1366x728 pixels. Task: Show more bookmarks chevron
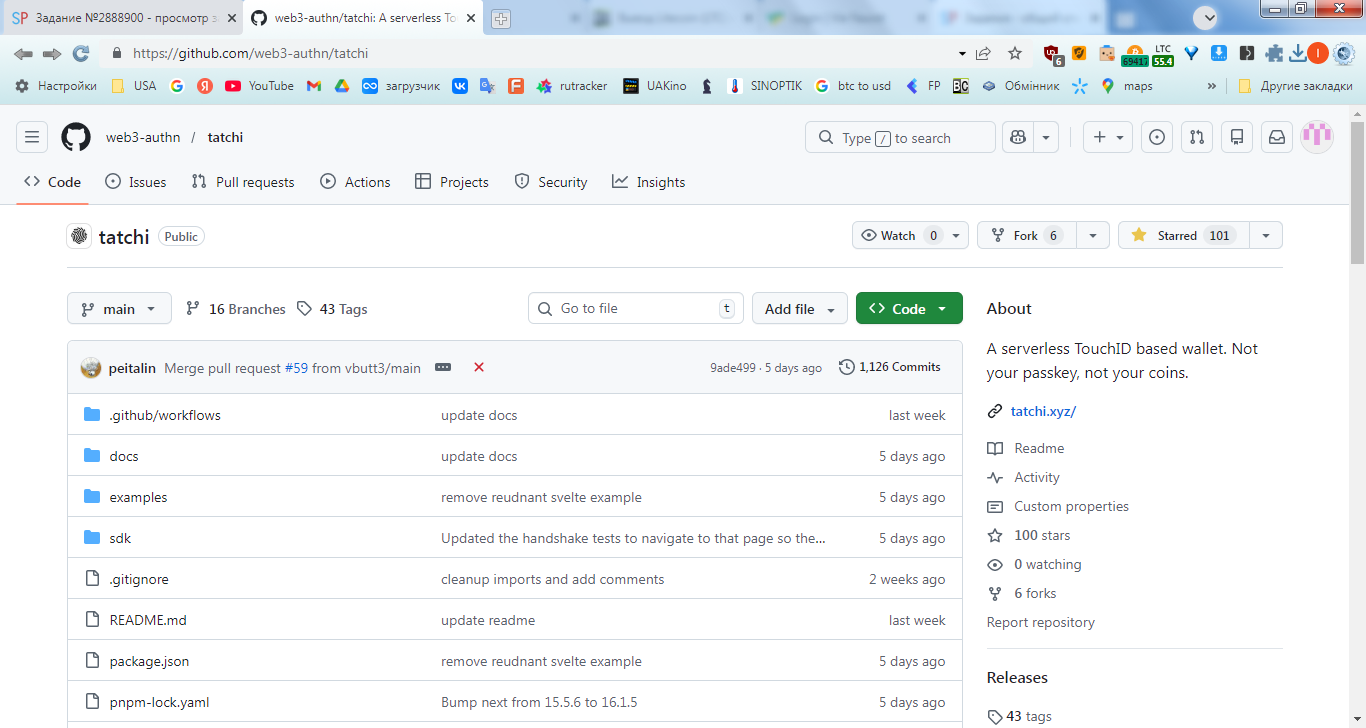pyautogui.click(x=1212, y=86)
